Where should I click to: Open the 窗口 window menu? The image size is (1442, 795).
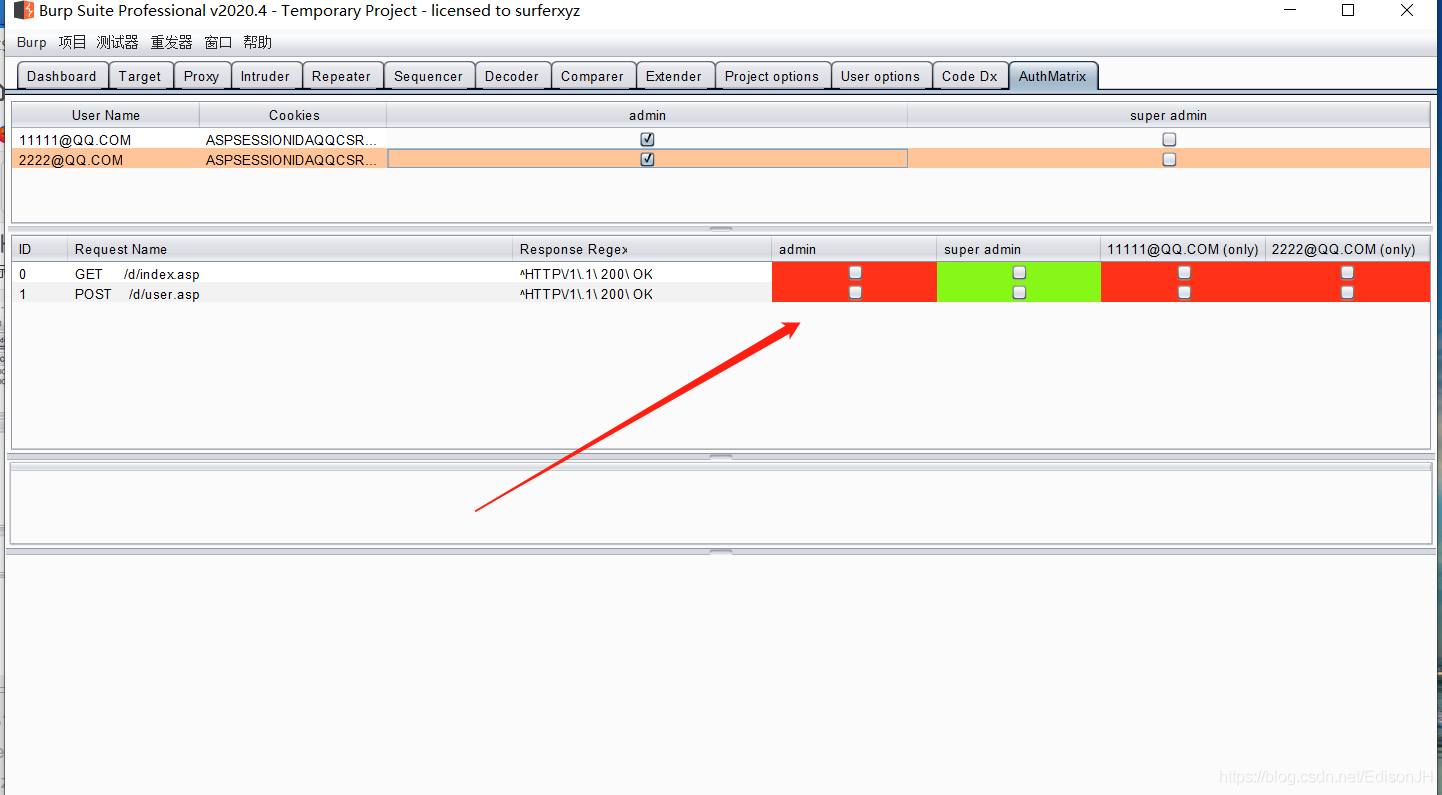click(217, 42)
